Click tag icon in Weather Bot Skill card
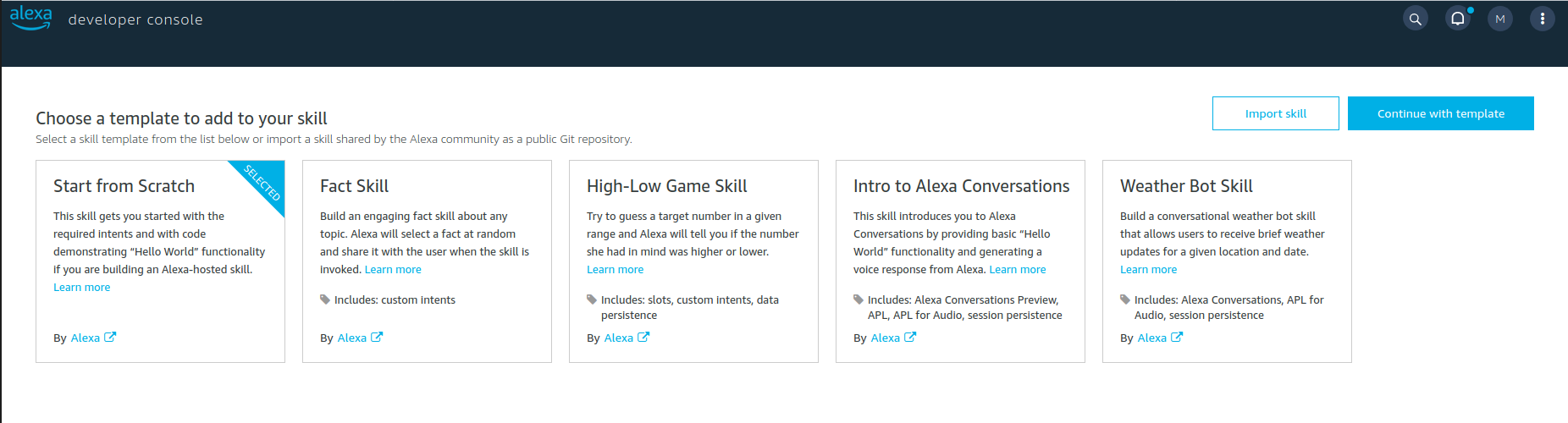This screenshot has width=1568, height=423. [1125, 299]
